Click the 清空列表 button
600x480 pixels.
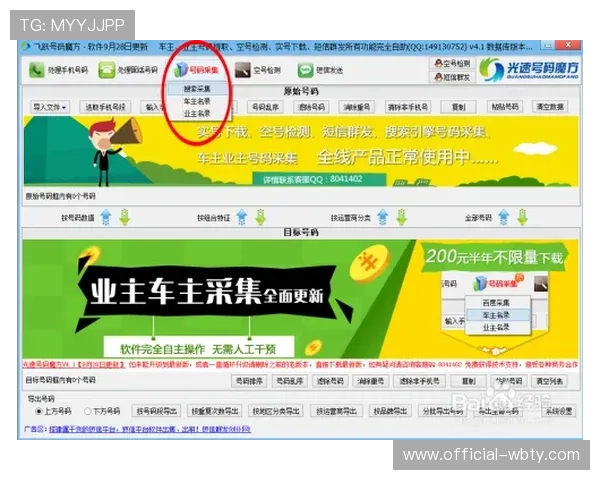(549, 381)
